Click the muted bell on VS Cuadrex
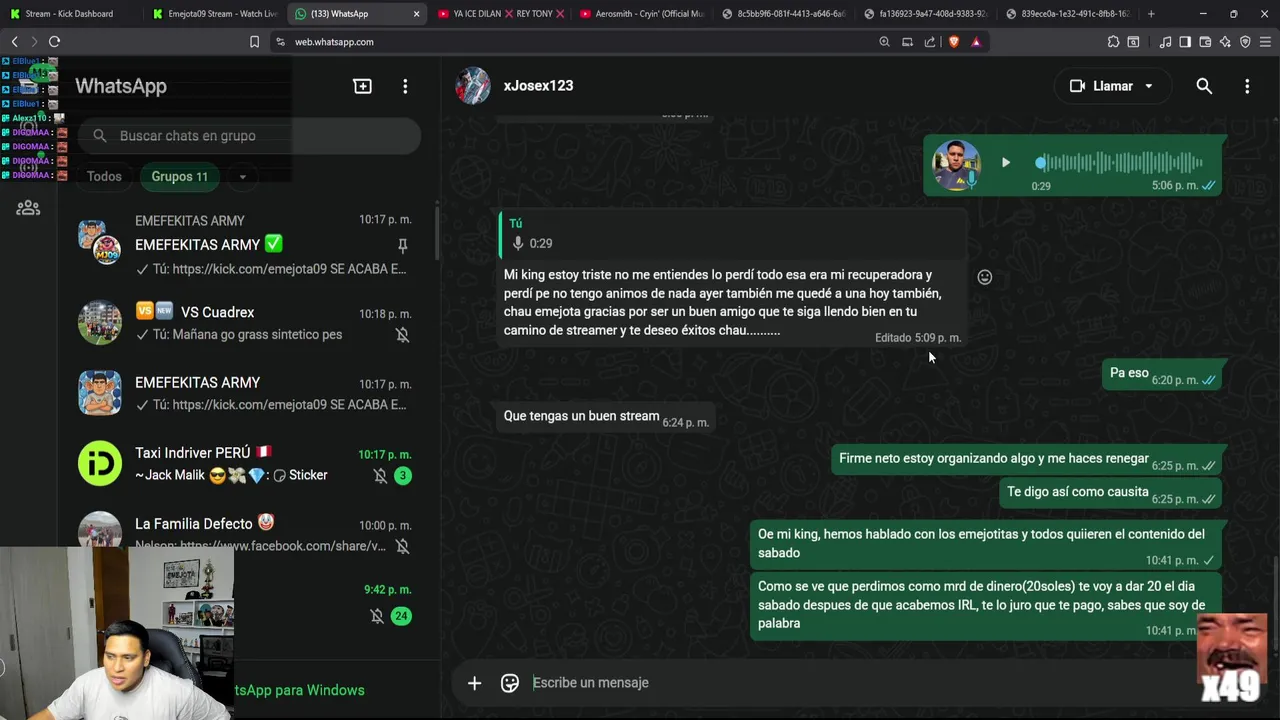Viewport: 1280px width, 720px height. click(402, 335)
